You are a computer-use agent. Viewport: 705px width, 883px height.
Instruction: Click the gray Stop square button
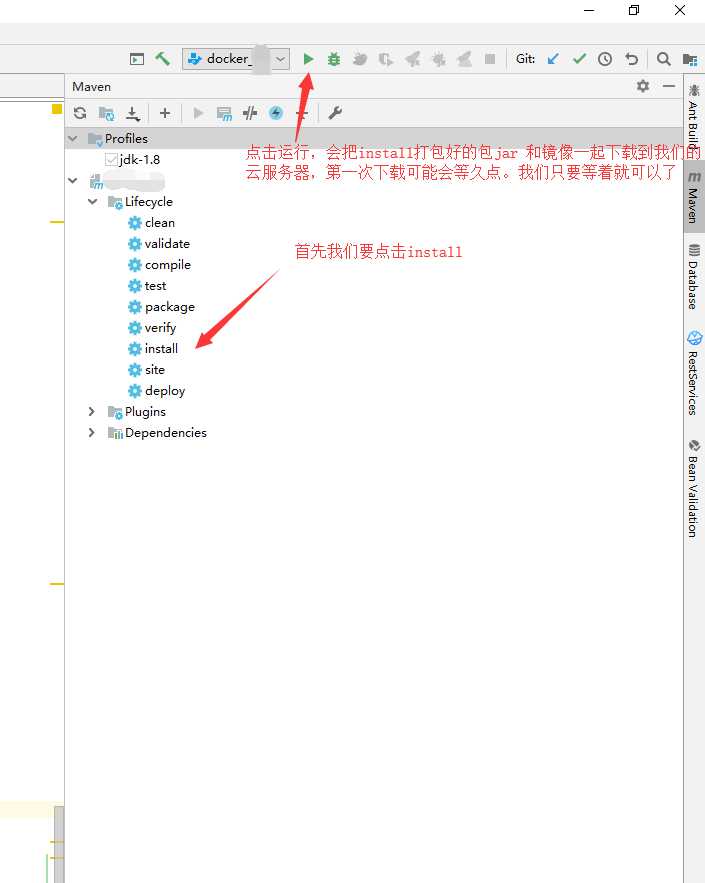coord(490,59)
